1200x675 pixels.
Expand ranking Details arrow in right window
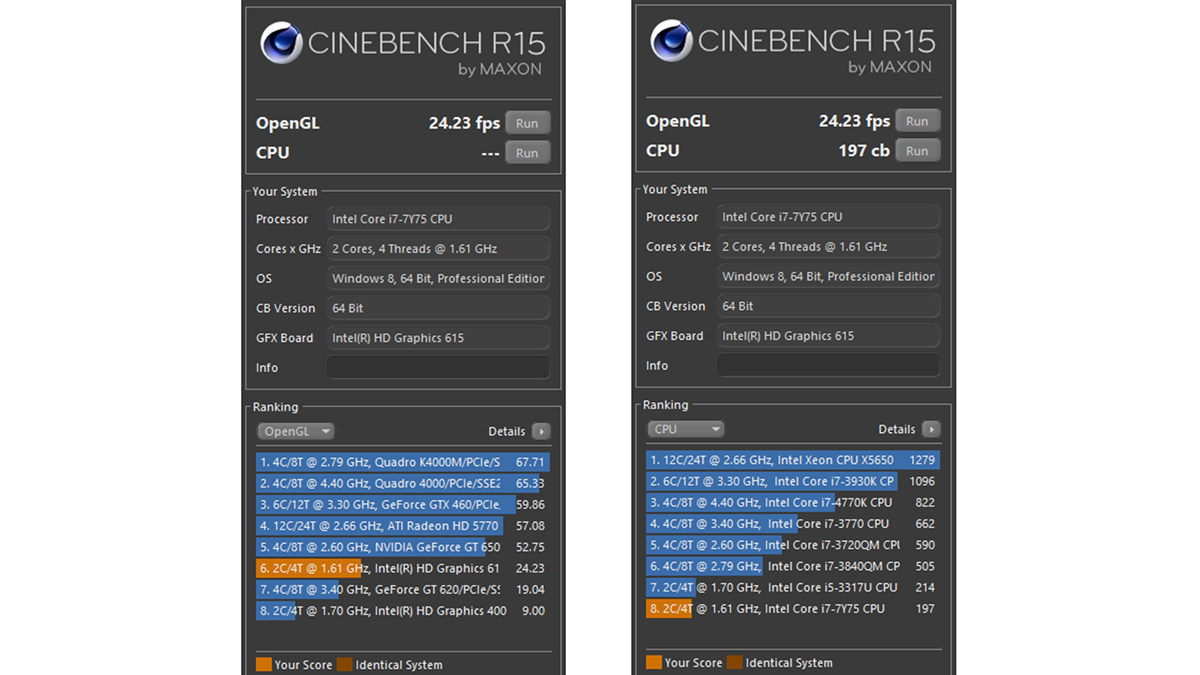pos(931,429)
